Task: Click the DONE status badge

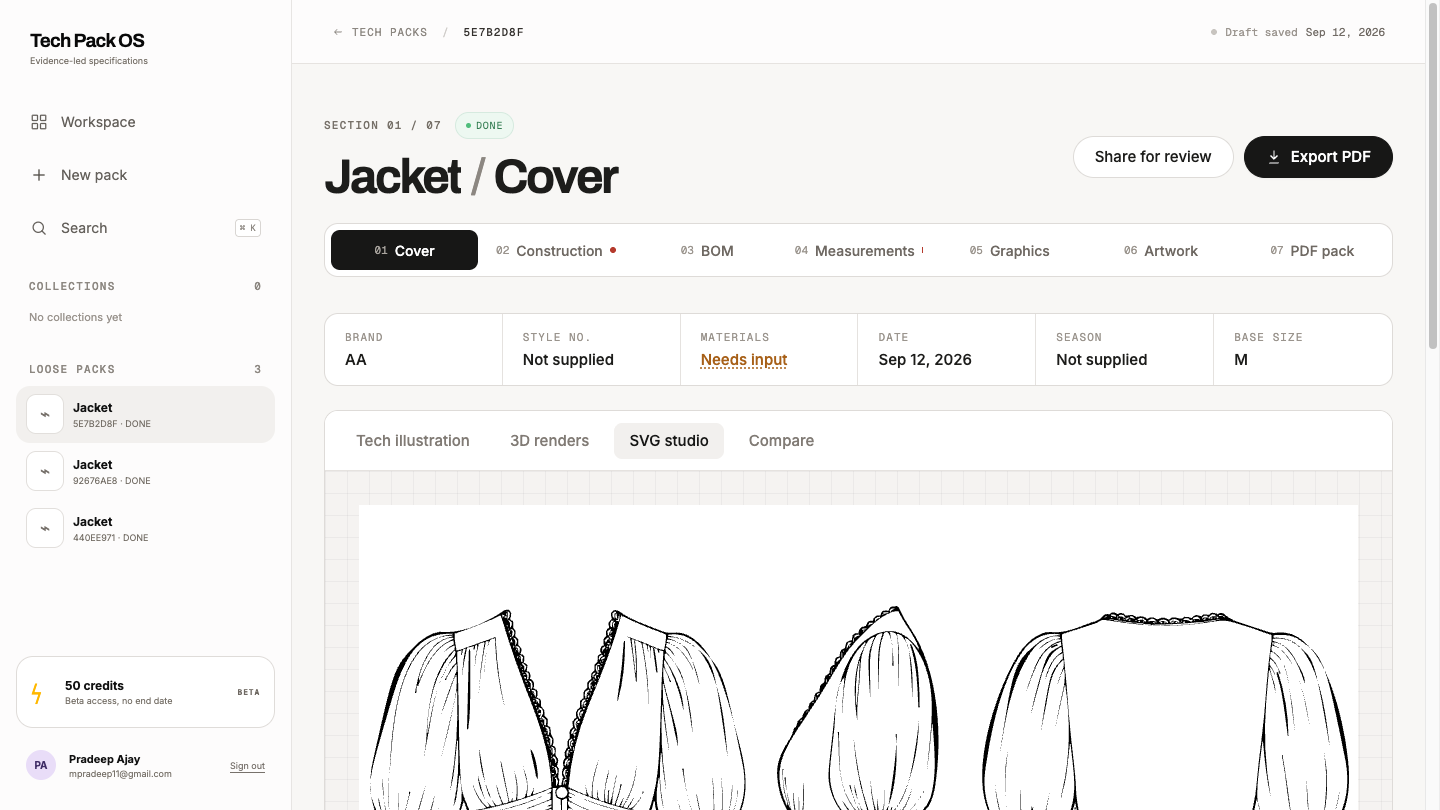Action: (x=484, y=126)
